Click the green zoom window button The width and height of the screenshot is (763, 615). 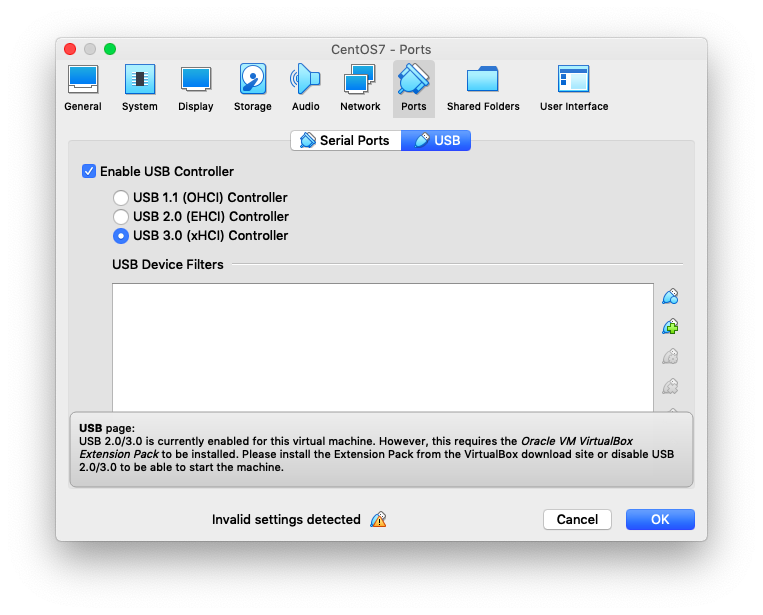[110, 49]
